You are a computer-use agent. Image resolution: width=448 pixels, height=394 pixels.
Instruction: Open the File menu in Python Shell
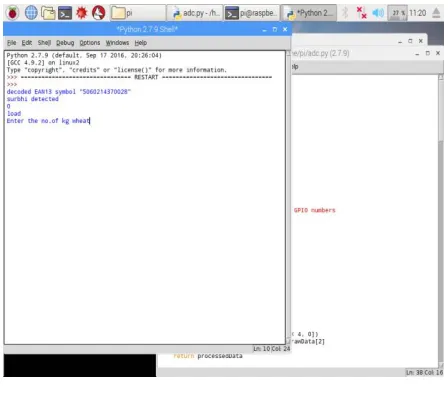tap(12, 43)
